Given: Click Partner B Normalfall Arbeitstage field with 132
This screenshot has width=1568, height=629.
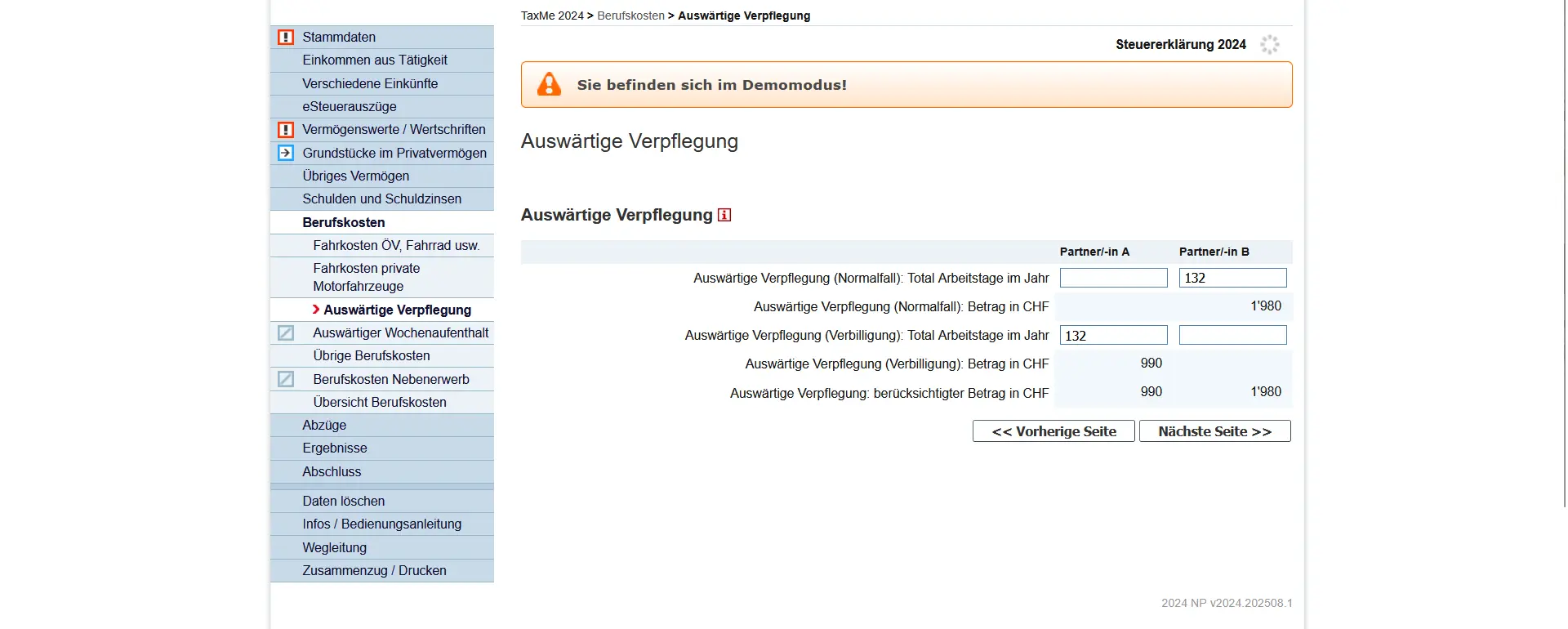Looking at the screenshot, I should 1232,278.
